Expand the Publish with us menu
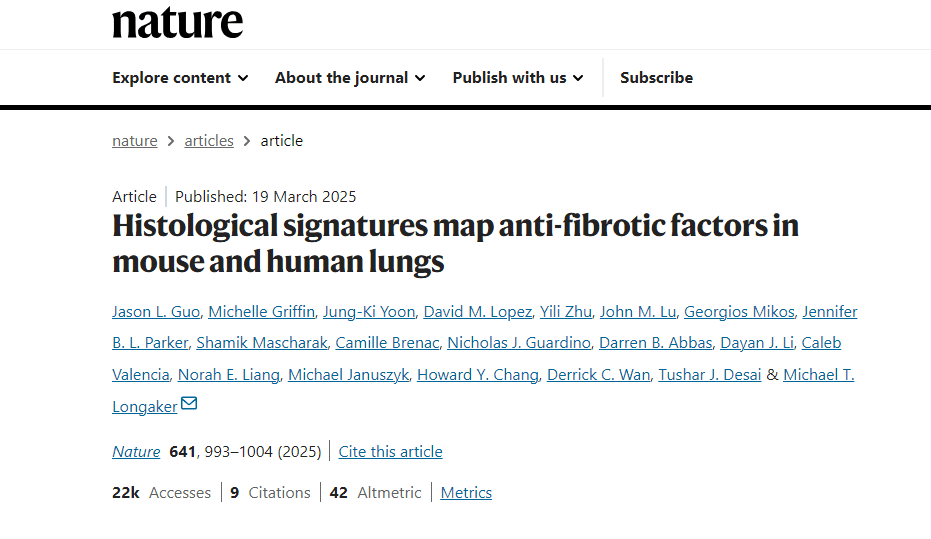Viewport: 931px width, 539px height. 517,78
